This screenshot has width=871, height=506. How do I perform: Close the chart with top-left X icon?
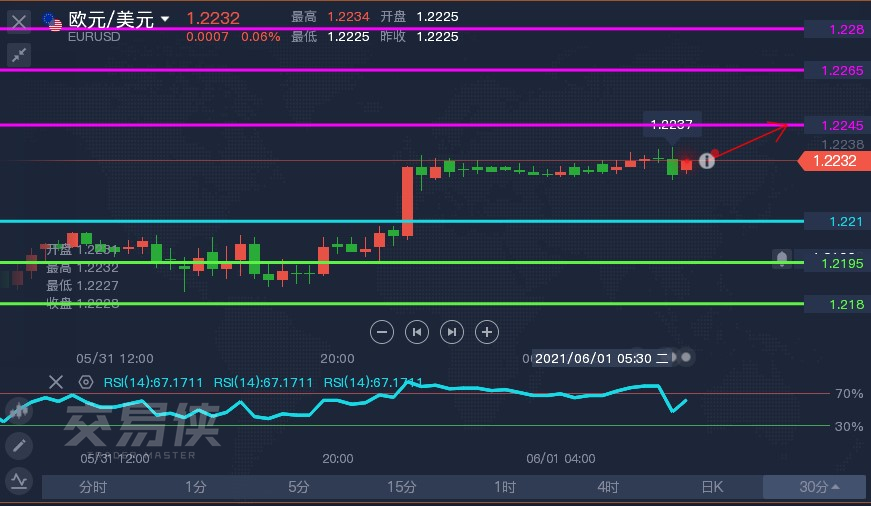pyautogui.click(x=19, y=22)
